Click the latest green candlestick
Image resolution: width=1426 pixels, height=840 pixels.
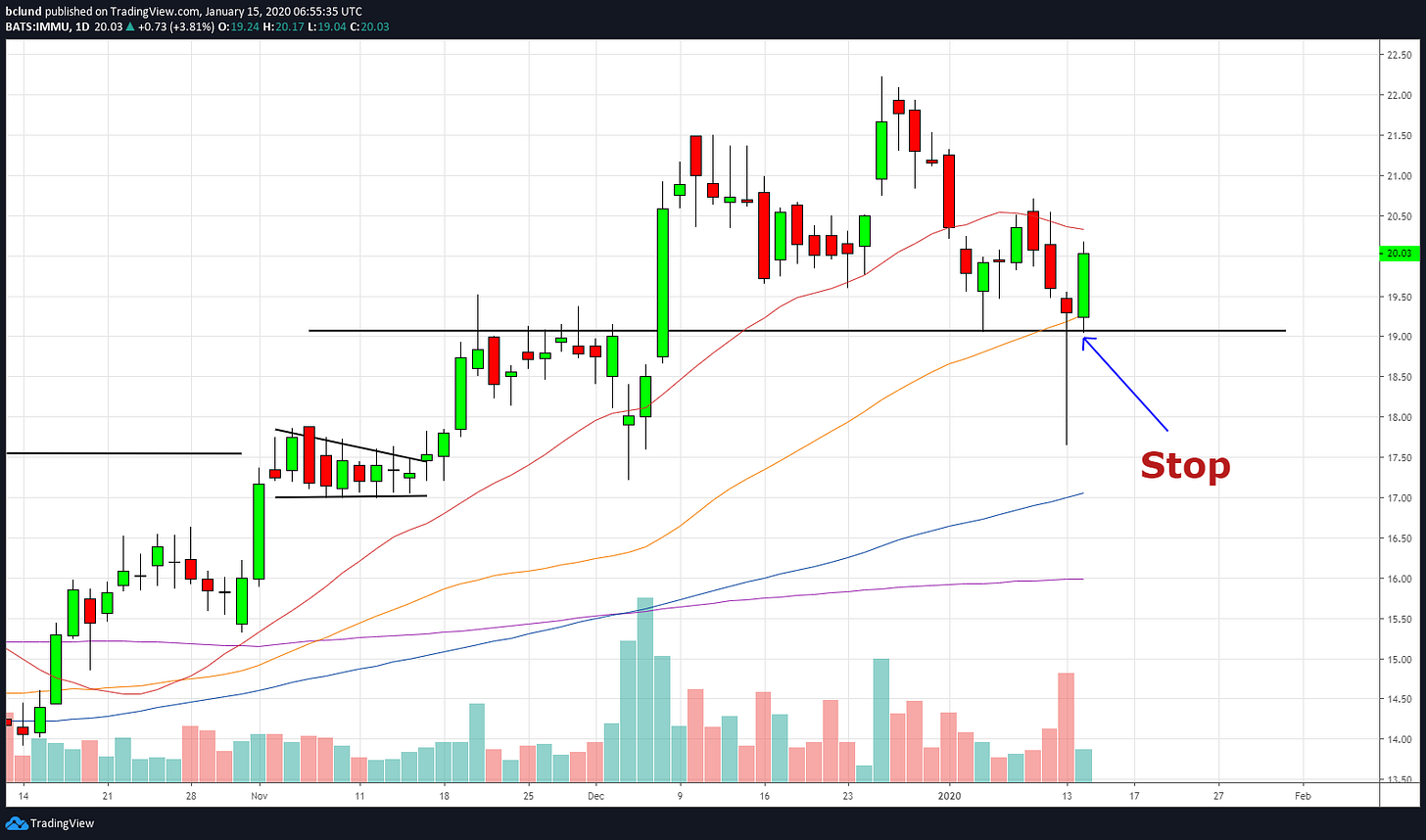(1084, 284)
